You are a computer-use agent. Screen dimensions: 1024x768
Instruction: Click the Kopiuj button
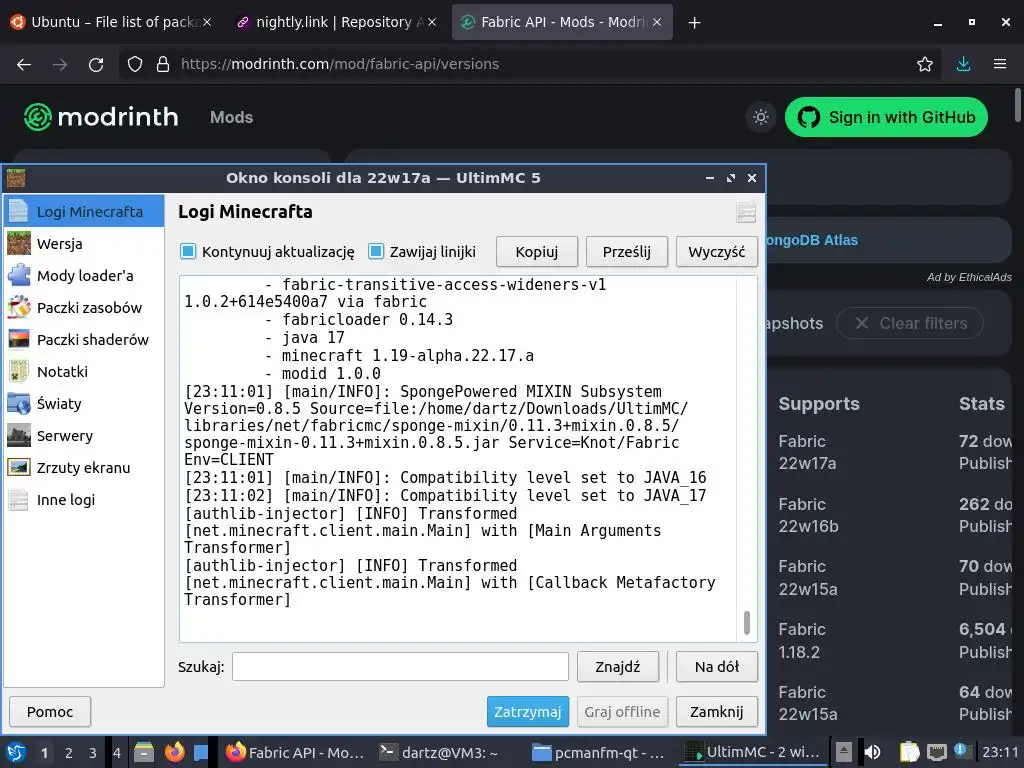pos(537,252)
